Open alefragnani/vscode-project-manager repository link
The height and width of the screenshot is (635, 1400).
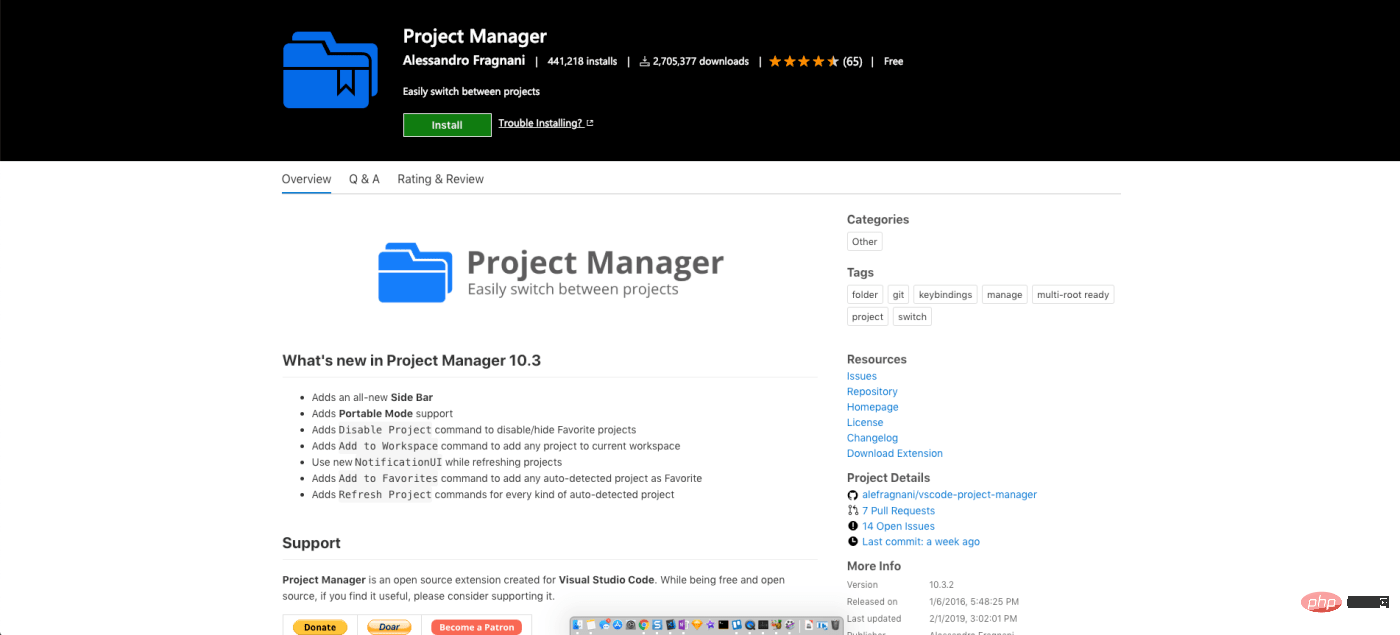pyautogui.click(x=949, y=495)
